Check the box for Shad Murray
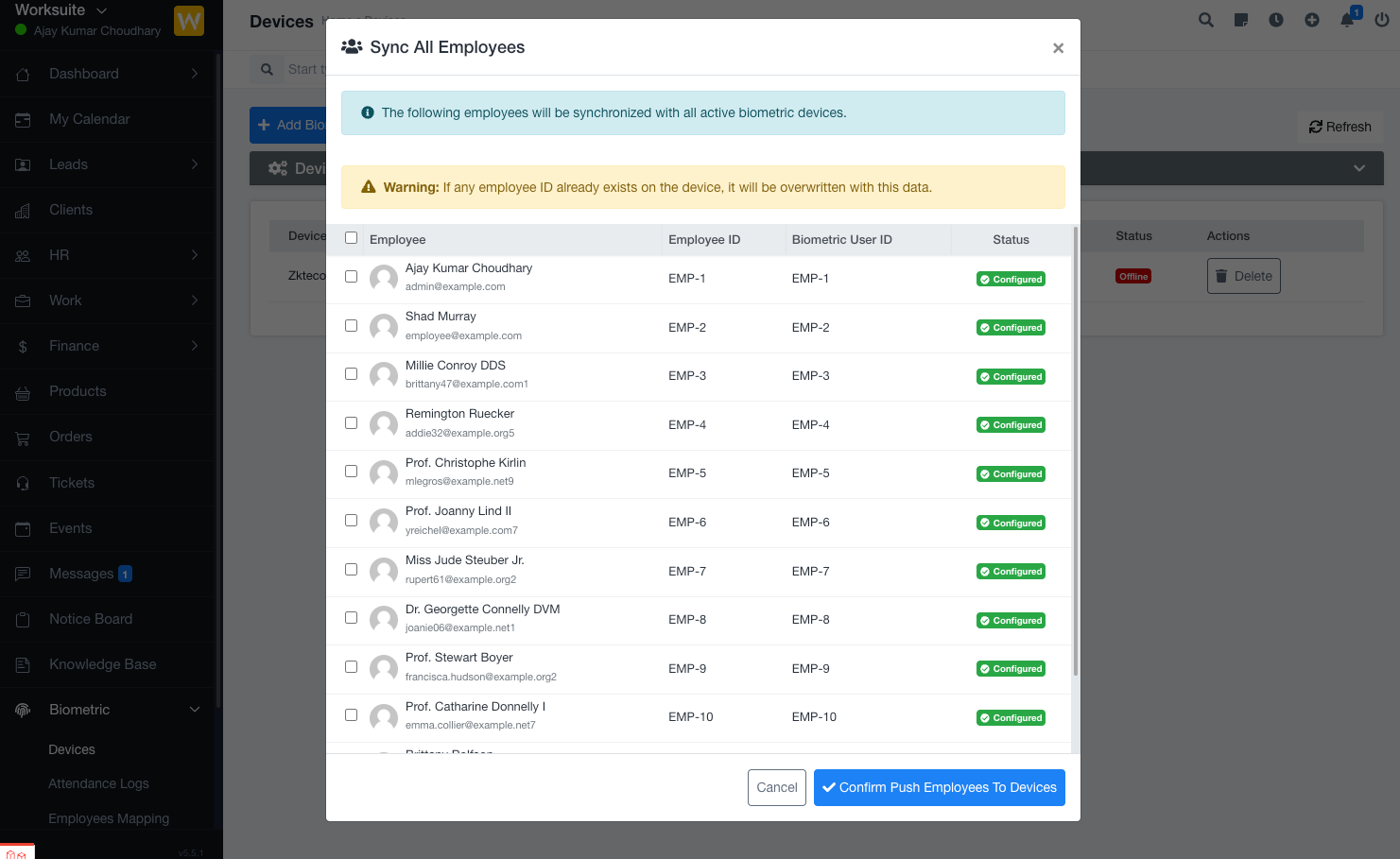The width and height of the screenshot is (1400, 859). pos(352,326)
